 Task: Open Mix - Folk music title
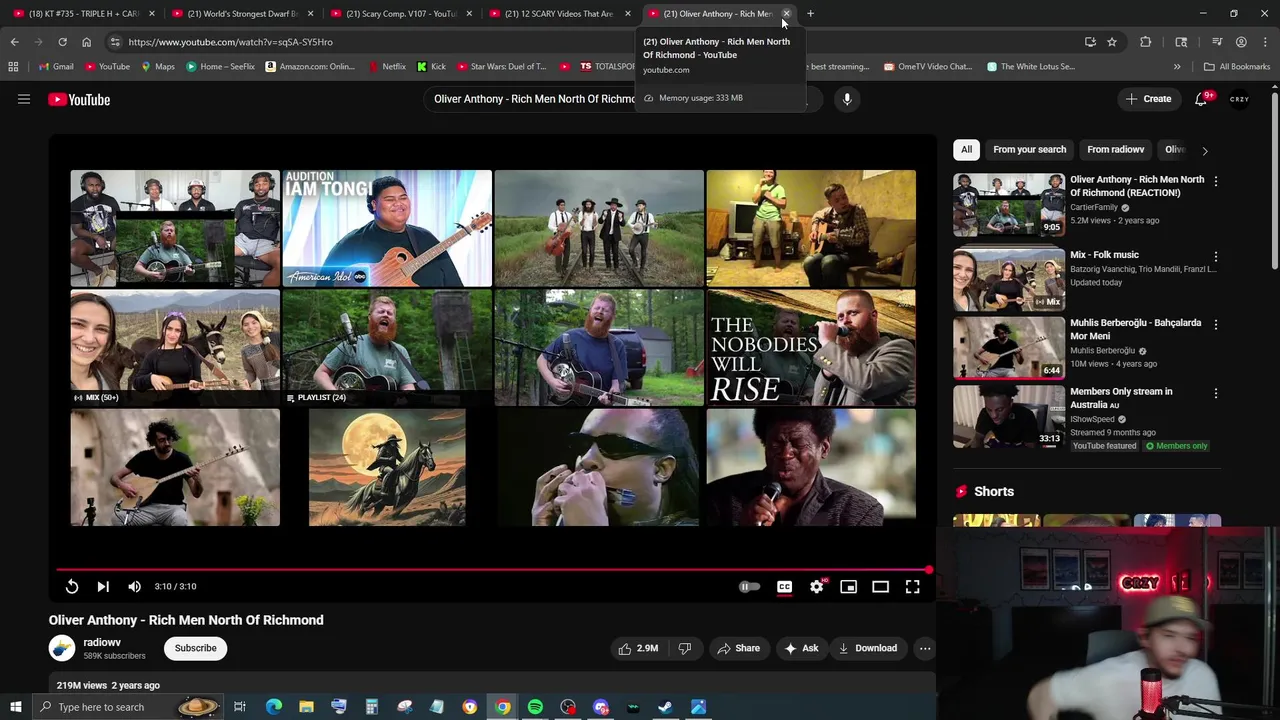pyautogui.click(x=1104, y=255)
